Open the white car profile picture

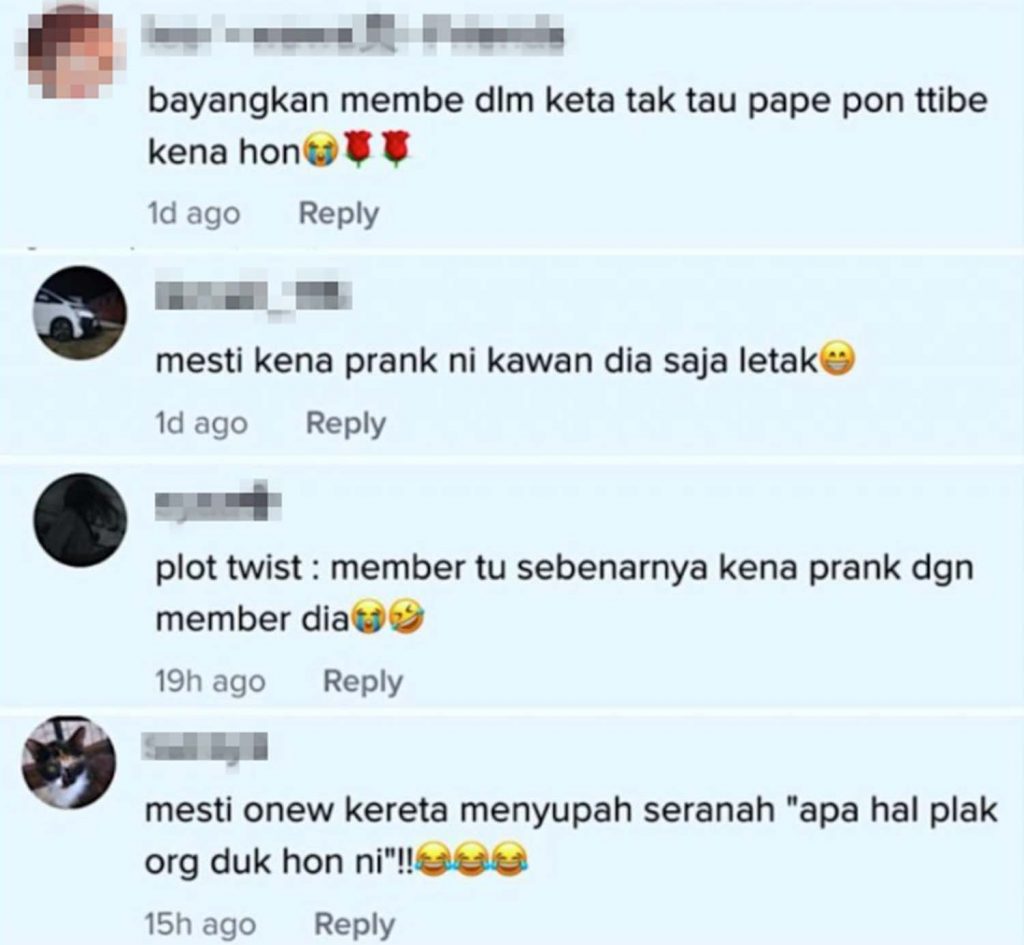click(80, 312)
